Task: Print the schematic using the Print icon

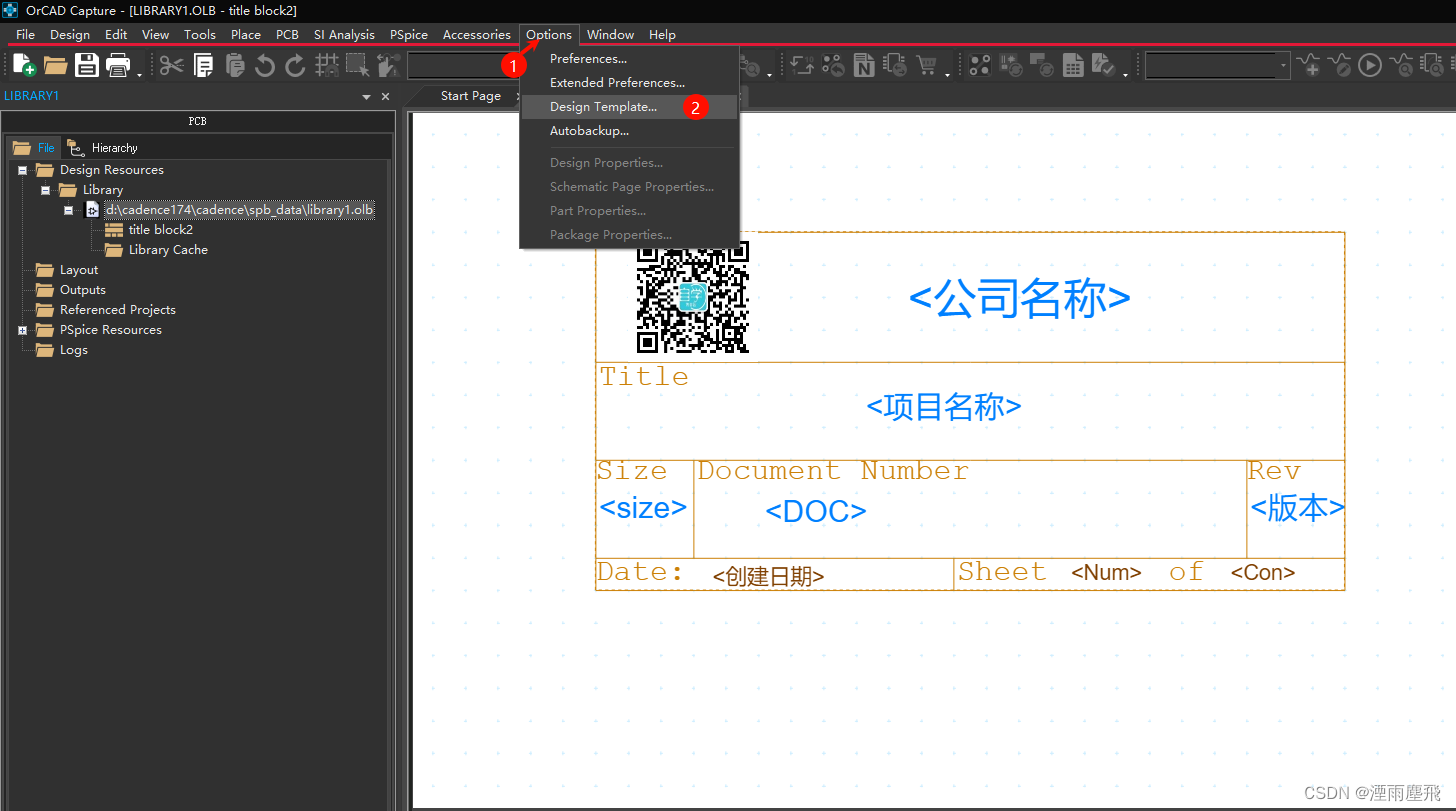Action: [118, 64]
